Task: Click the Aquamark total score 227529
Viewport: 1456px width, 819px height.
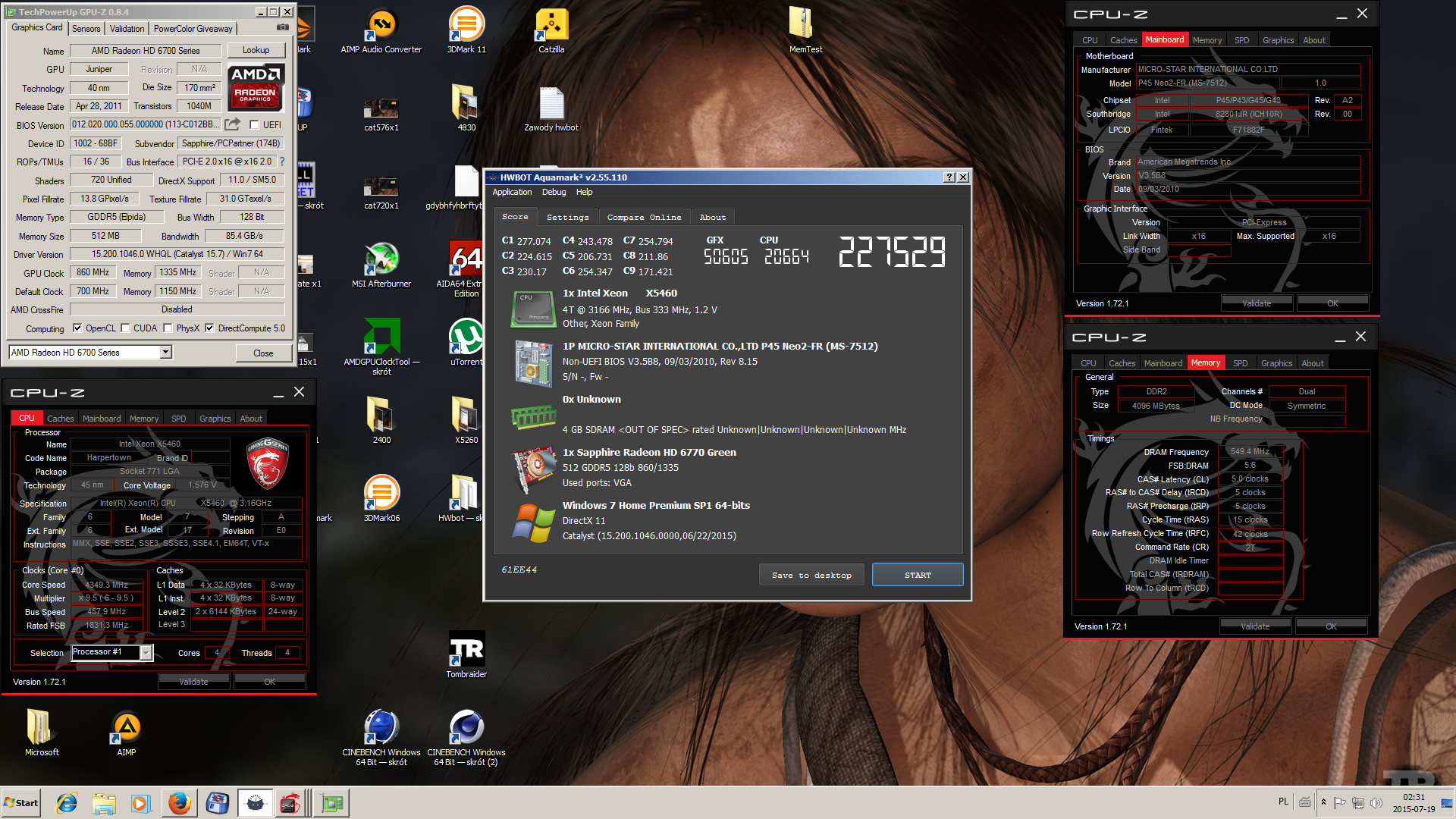Action: click(x=892, y=251)
